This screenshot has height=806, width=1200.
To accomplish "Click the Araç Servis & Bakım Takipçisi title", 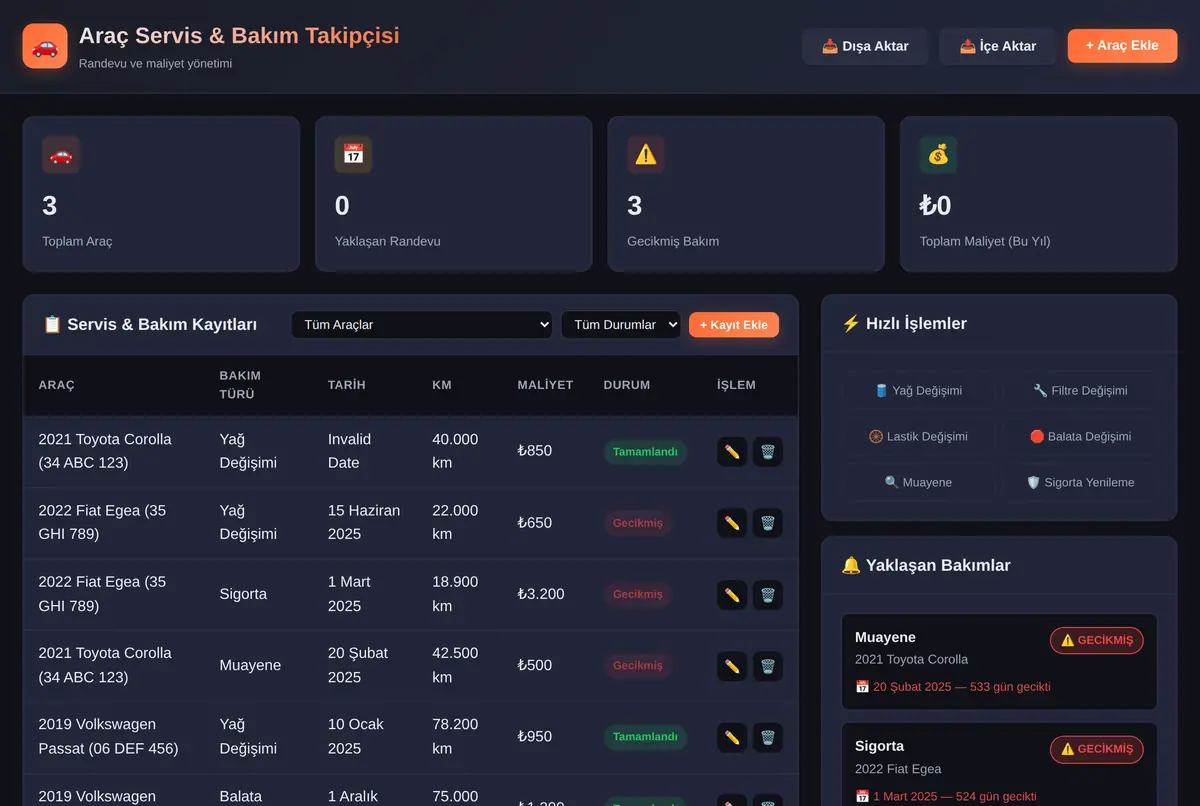I will (x=239, y=36).
